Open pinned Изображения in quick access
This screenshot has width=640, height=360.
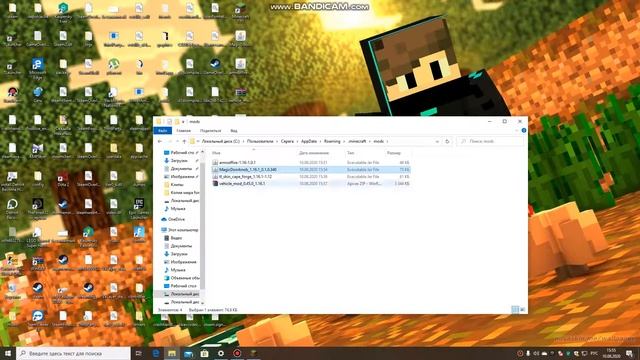pyautogui.click(x=181, y=177)
